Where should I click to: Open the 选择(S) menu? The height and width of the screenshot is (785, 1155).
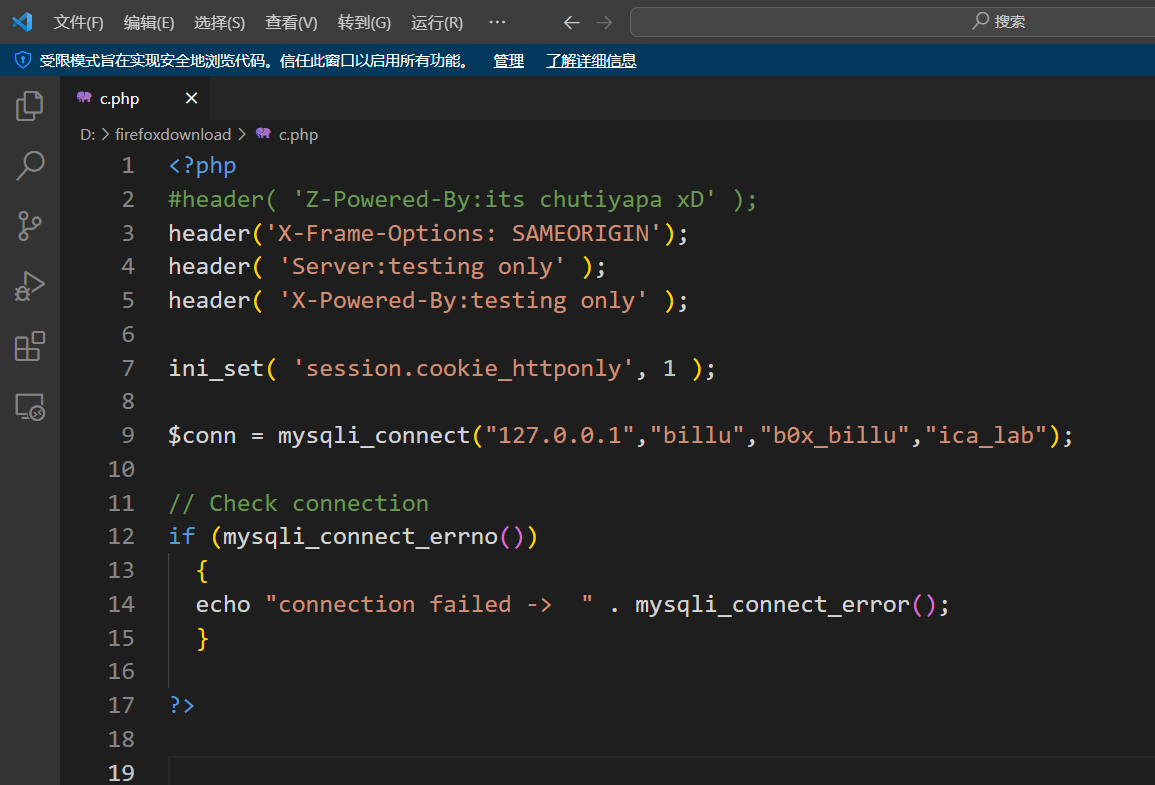click(220, 23)
